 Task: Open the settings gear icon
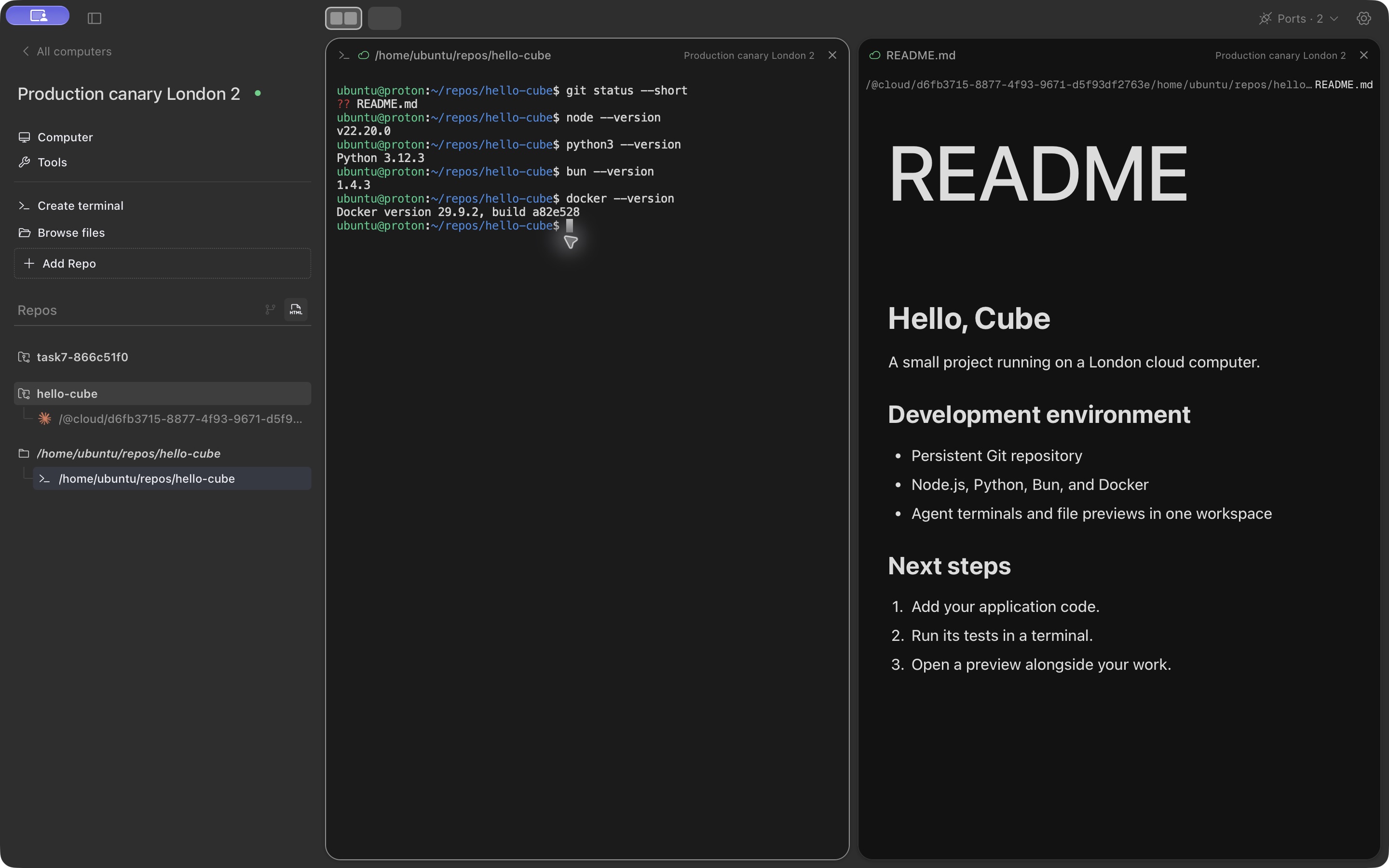click(1364, 18)
